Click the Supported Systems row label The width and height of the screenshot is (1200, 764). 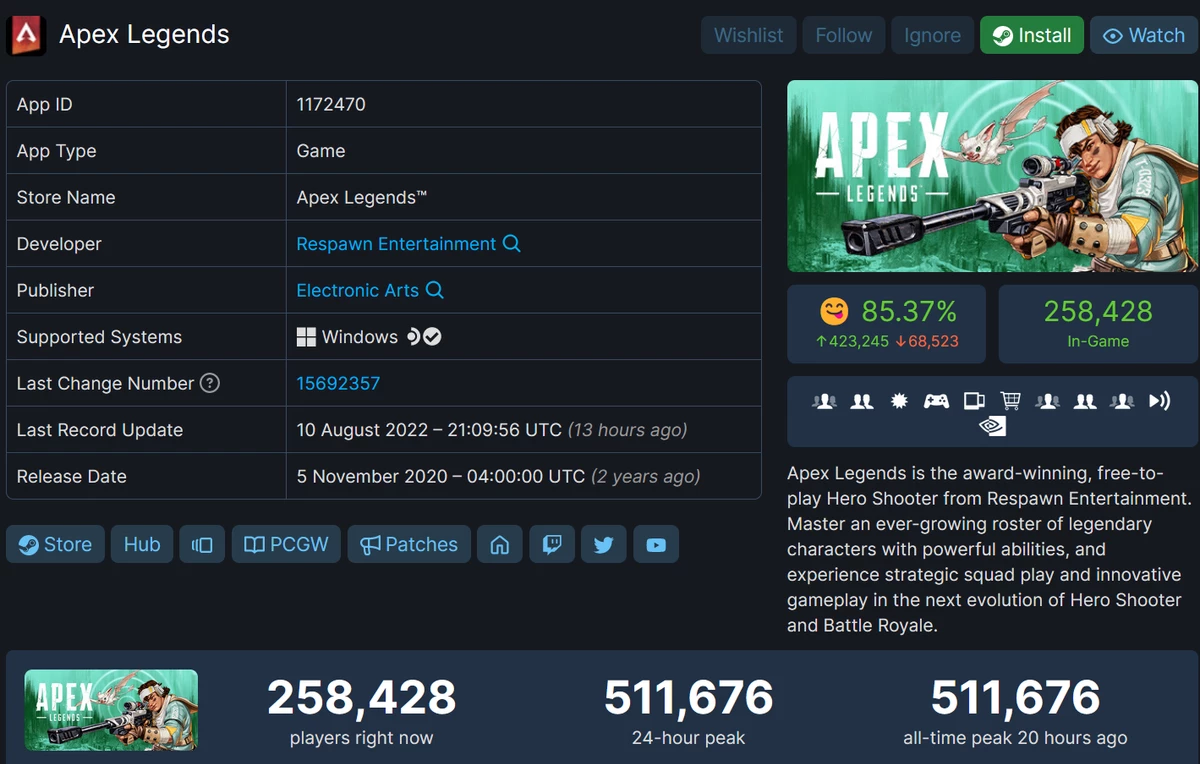99,337
